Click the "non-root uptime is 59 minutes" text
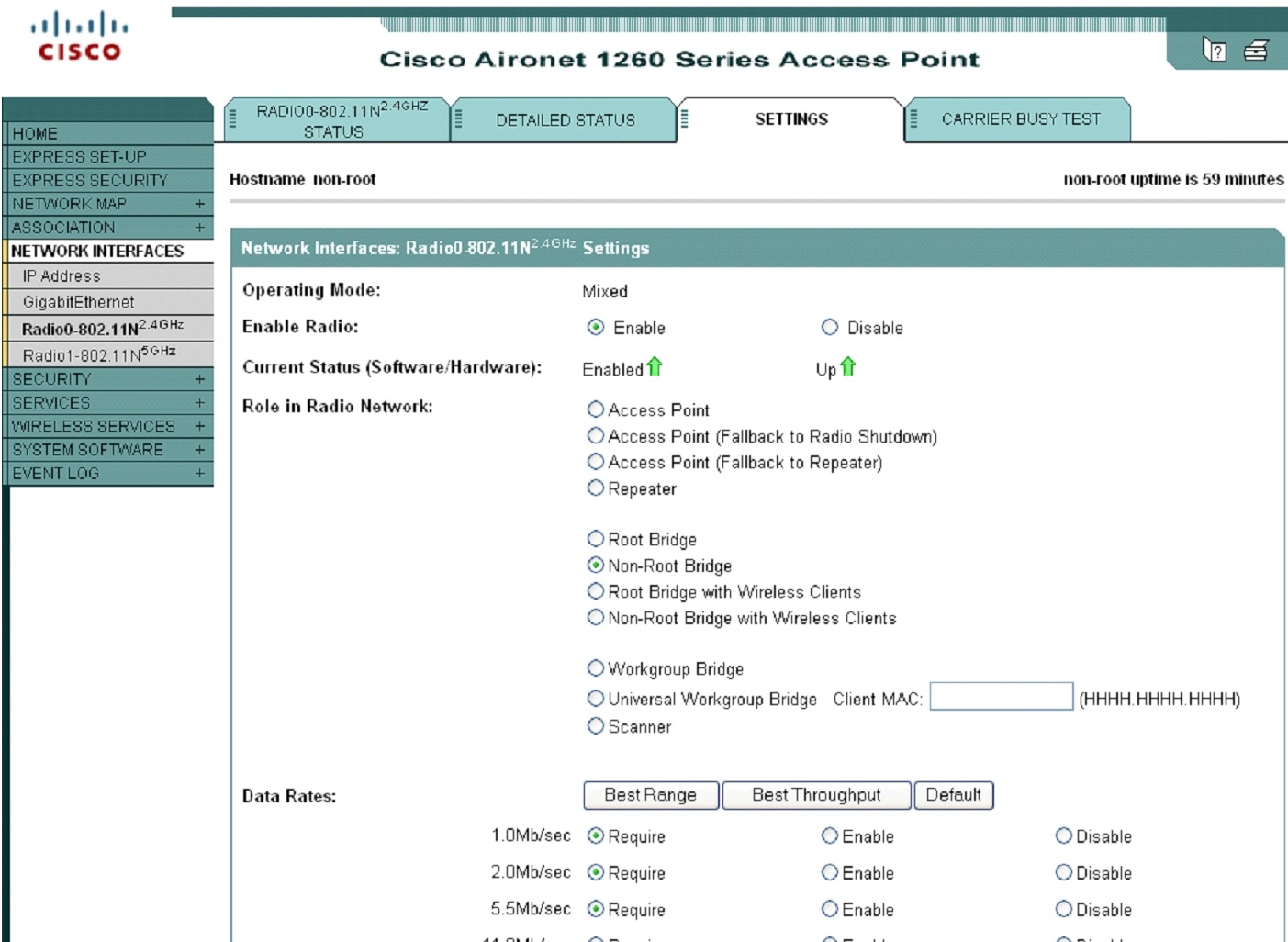 pyautogui.click(x=1173, y=179)
